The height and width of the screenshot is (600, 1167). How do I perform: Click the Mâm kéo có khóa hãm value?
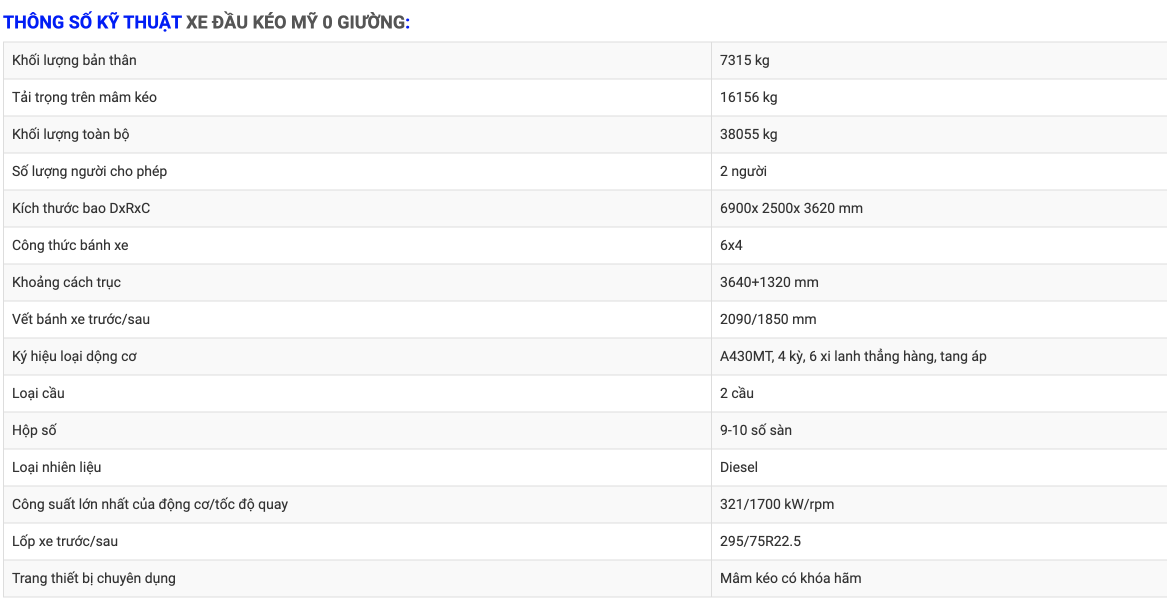790,578
